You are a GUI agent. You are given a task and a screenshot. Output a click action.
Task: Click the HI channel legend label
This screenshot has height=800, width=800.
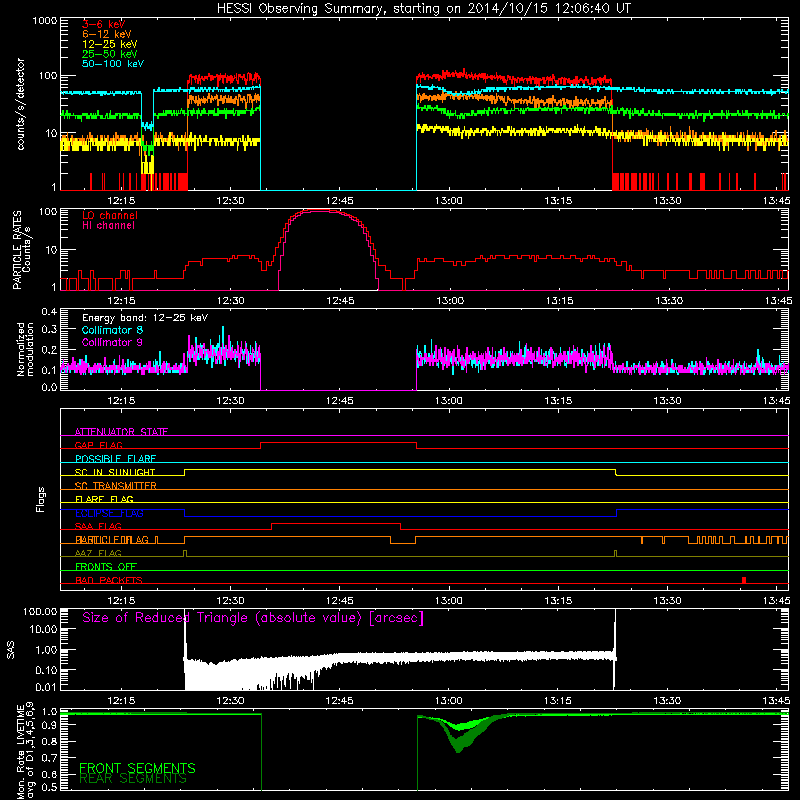tap(108, 226)
